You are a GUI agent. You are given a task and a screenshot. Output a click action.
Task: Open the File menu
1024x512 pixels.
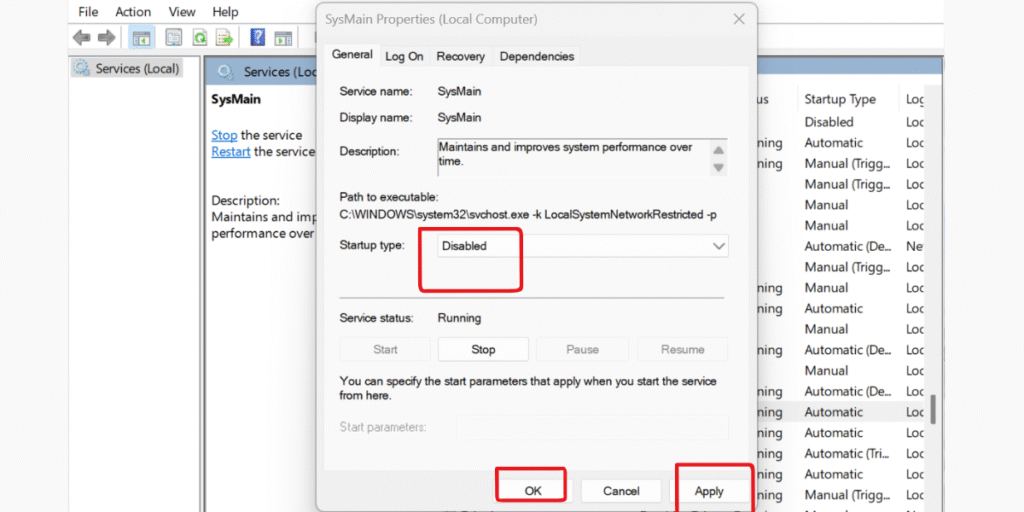[88, 12]
